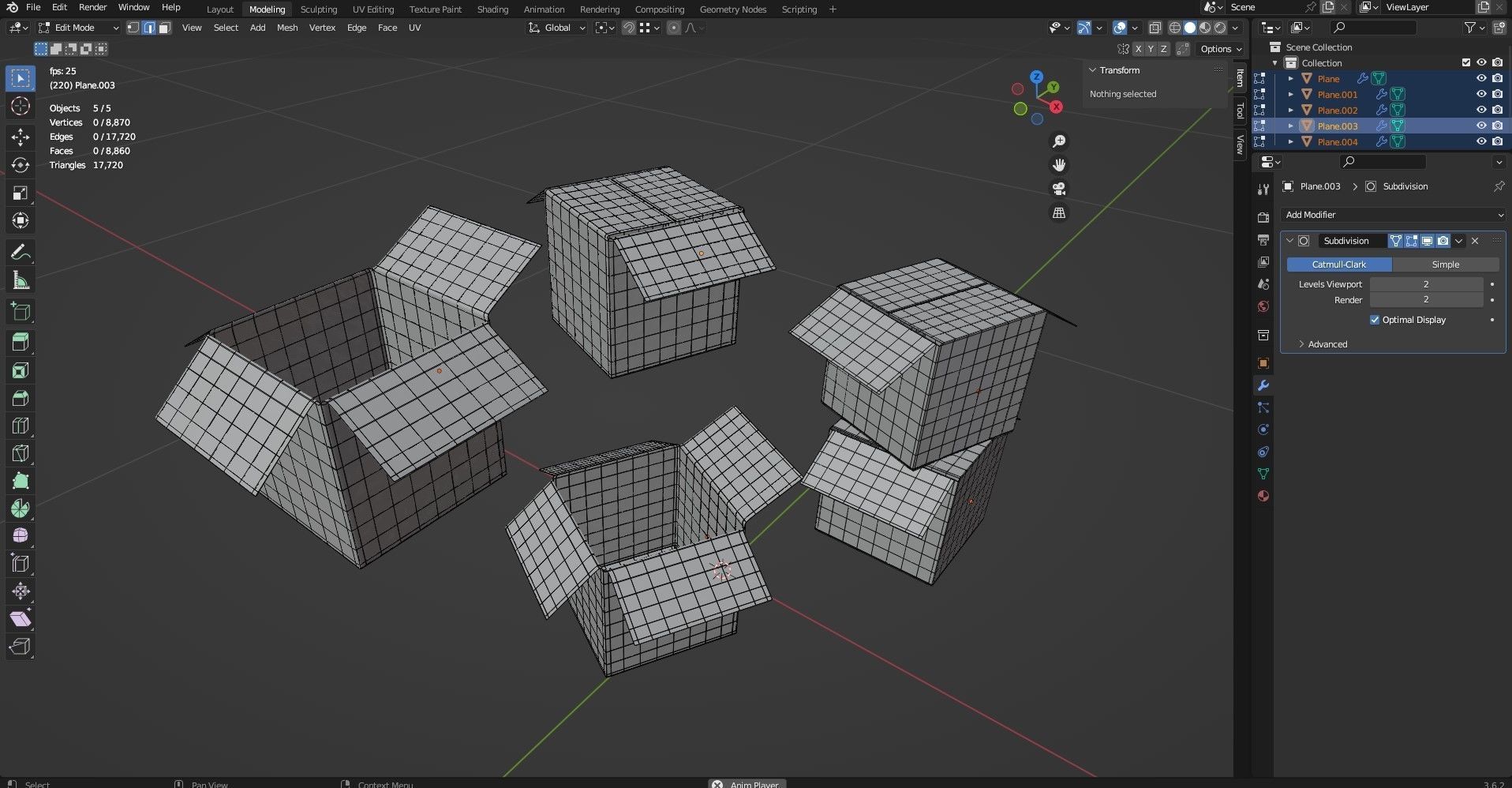Open the Global orientation dropdown
Viewport: 1512px width, 788px height.
[x=557, y=28]
